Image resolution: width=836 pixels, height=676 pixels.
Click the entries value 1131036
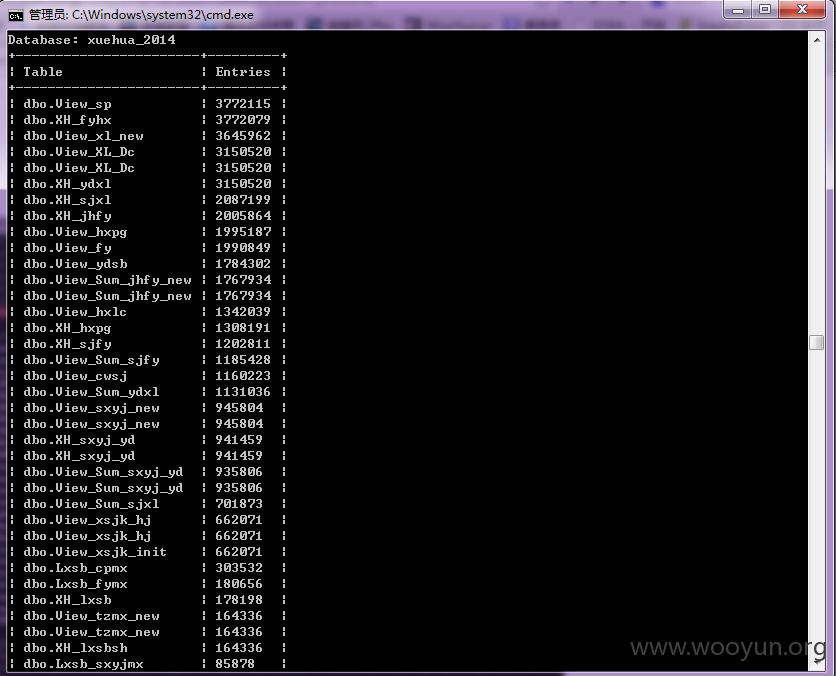coord(243,392)
